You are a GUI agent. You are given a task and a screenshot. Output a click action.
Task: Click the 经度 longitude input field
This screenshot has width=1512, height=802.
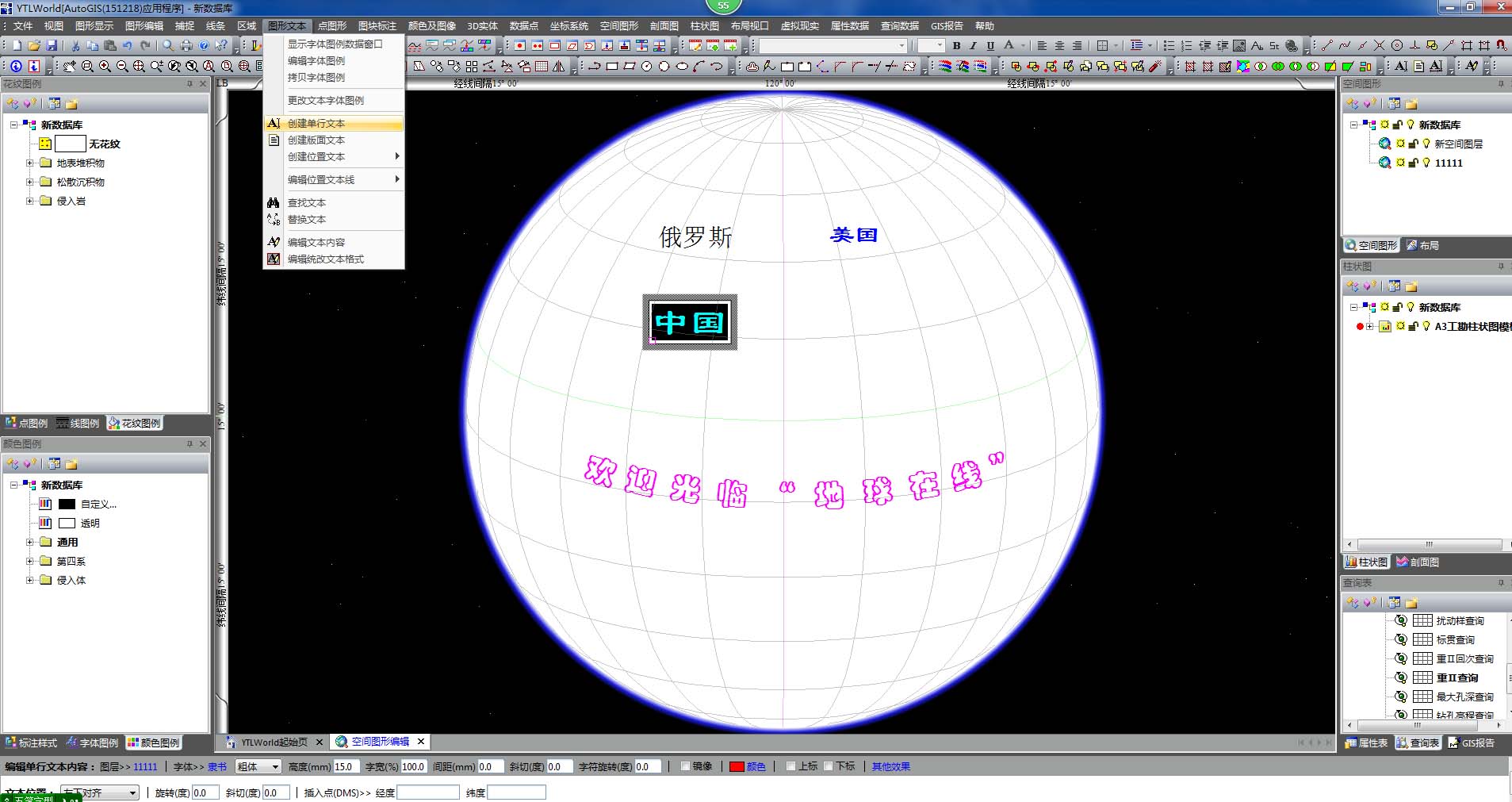pos(427,792)
